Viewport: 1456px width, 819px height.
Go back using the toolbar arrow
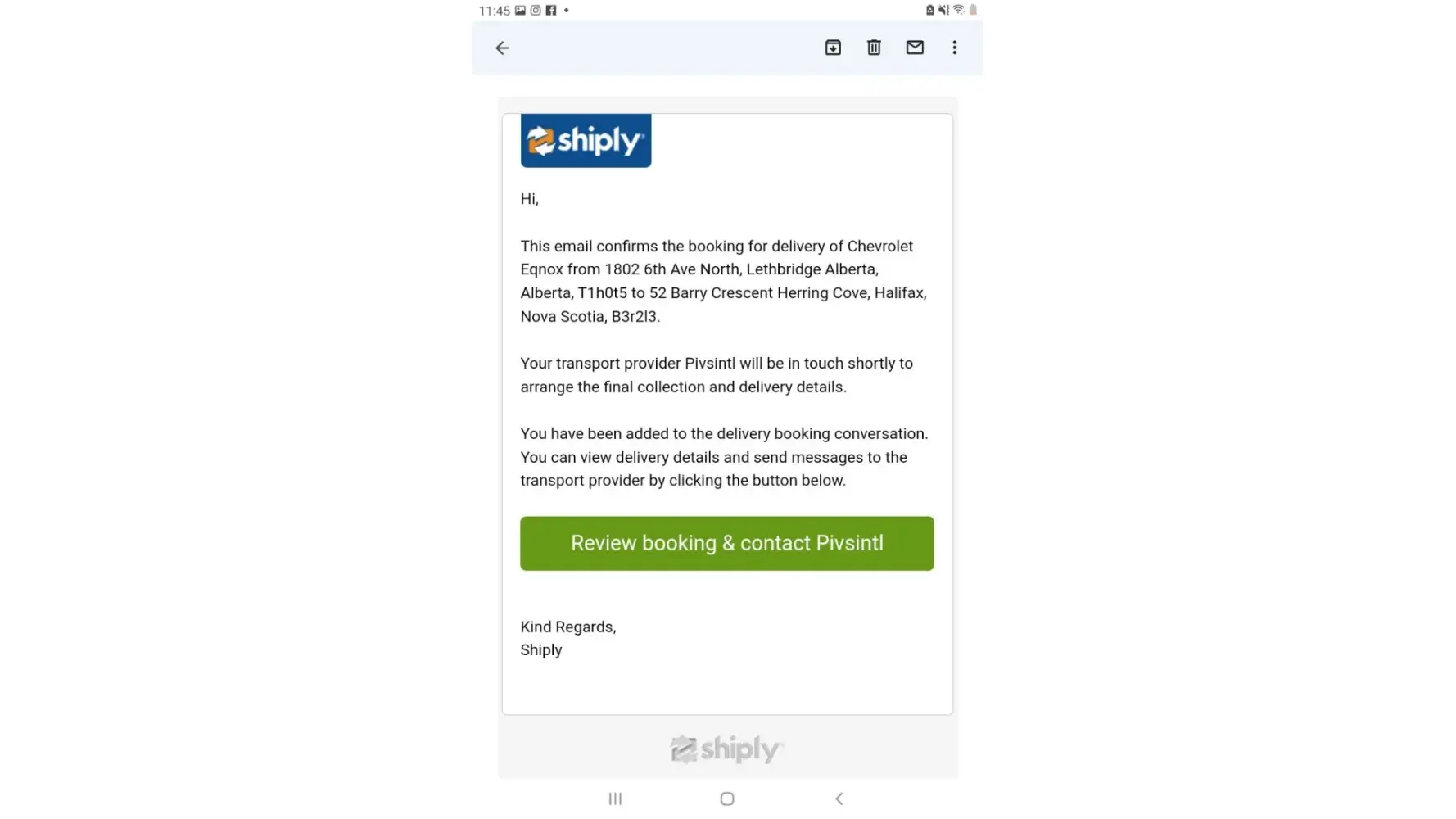[503, 48]
